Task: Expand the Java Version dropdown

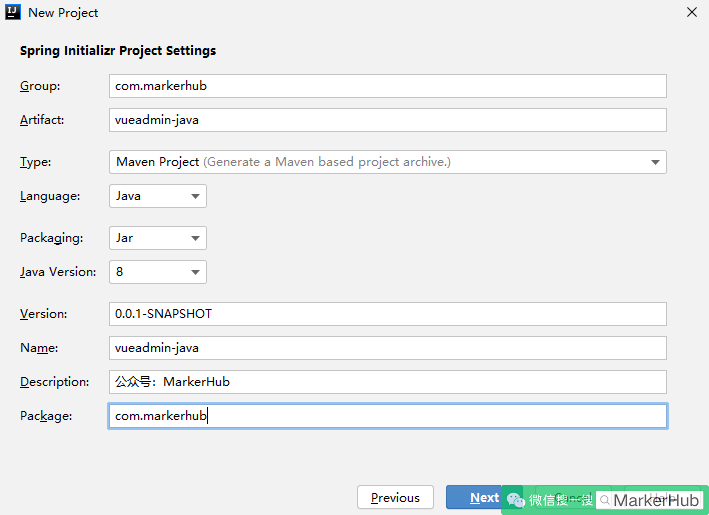Action: click(158, 272)
